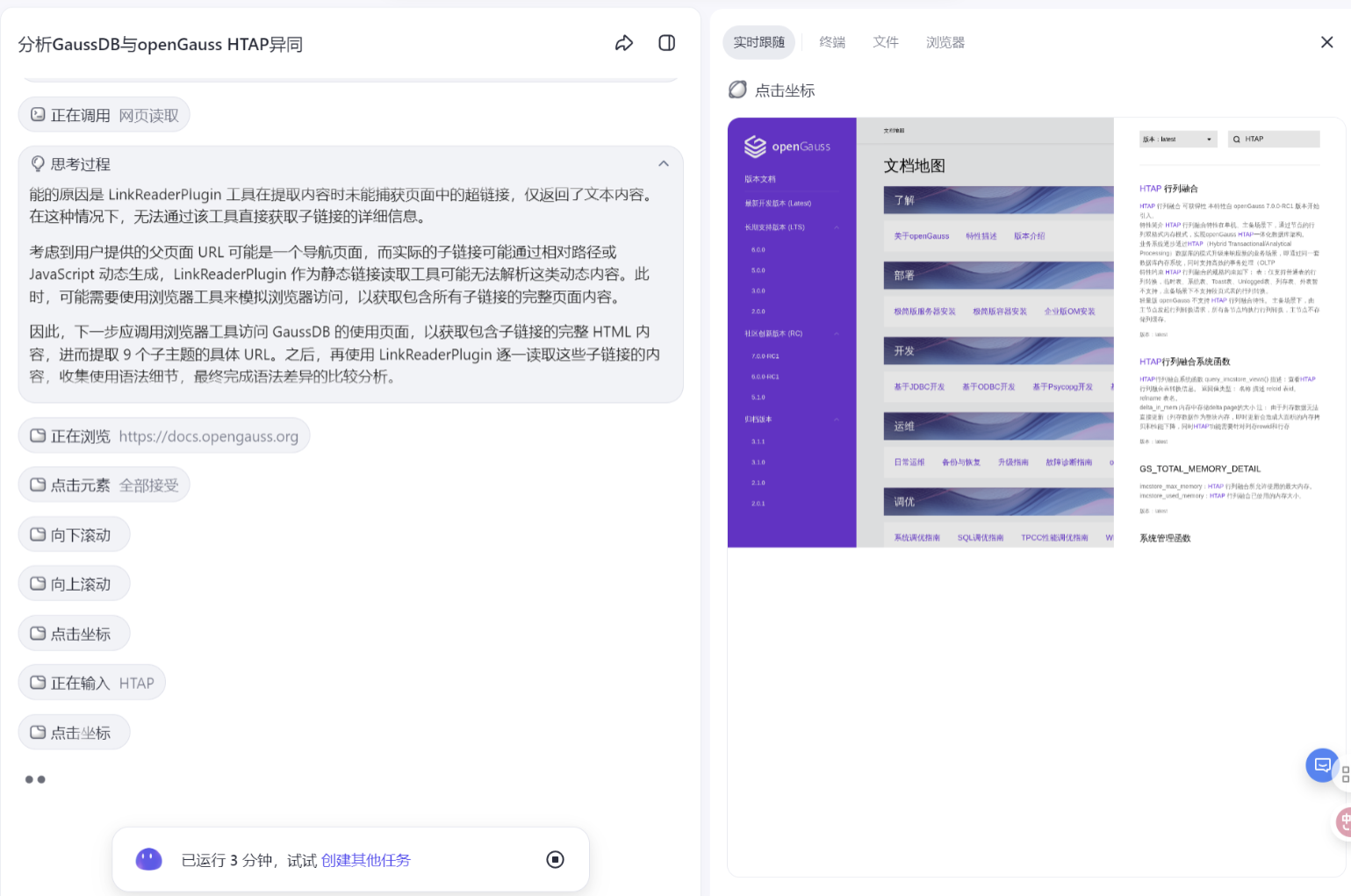
Task: Open the 向上滚动 step
Action: pos(75,584)
